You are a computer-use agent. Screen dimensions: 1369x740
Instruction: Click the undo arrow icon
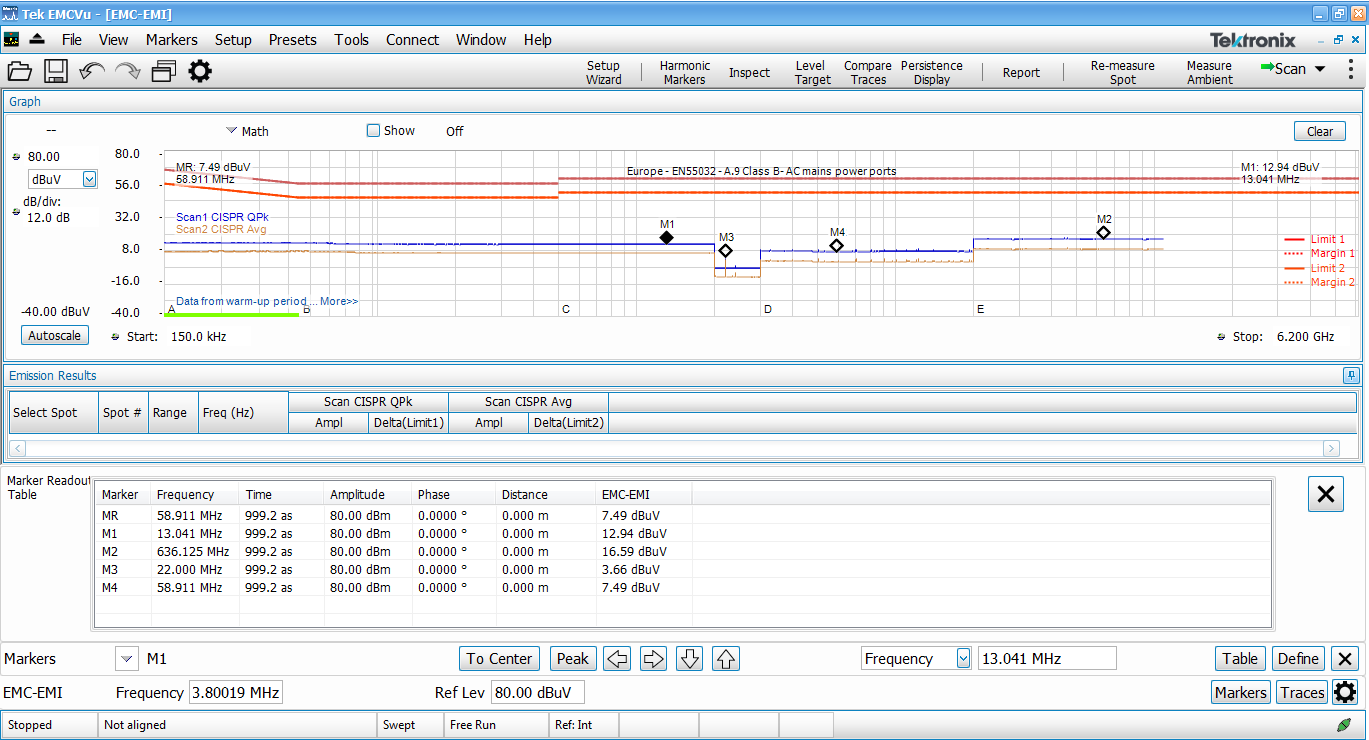point(92,71)
